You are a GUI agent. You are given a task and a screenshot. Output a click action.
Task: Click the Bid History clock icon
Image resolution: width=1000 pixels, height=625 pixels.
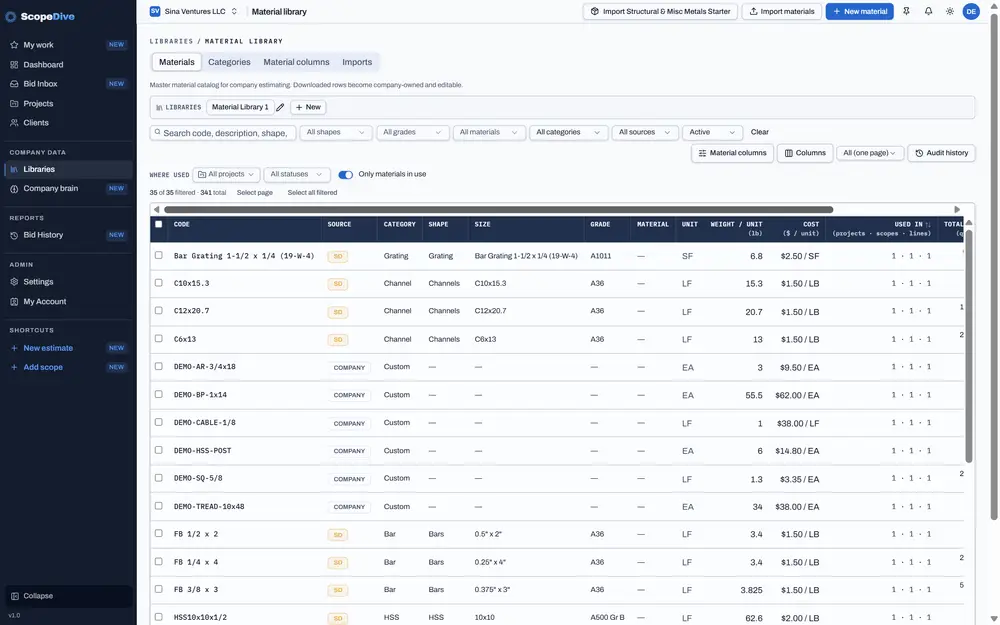coord(14,235)
